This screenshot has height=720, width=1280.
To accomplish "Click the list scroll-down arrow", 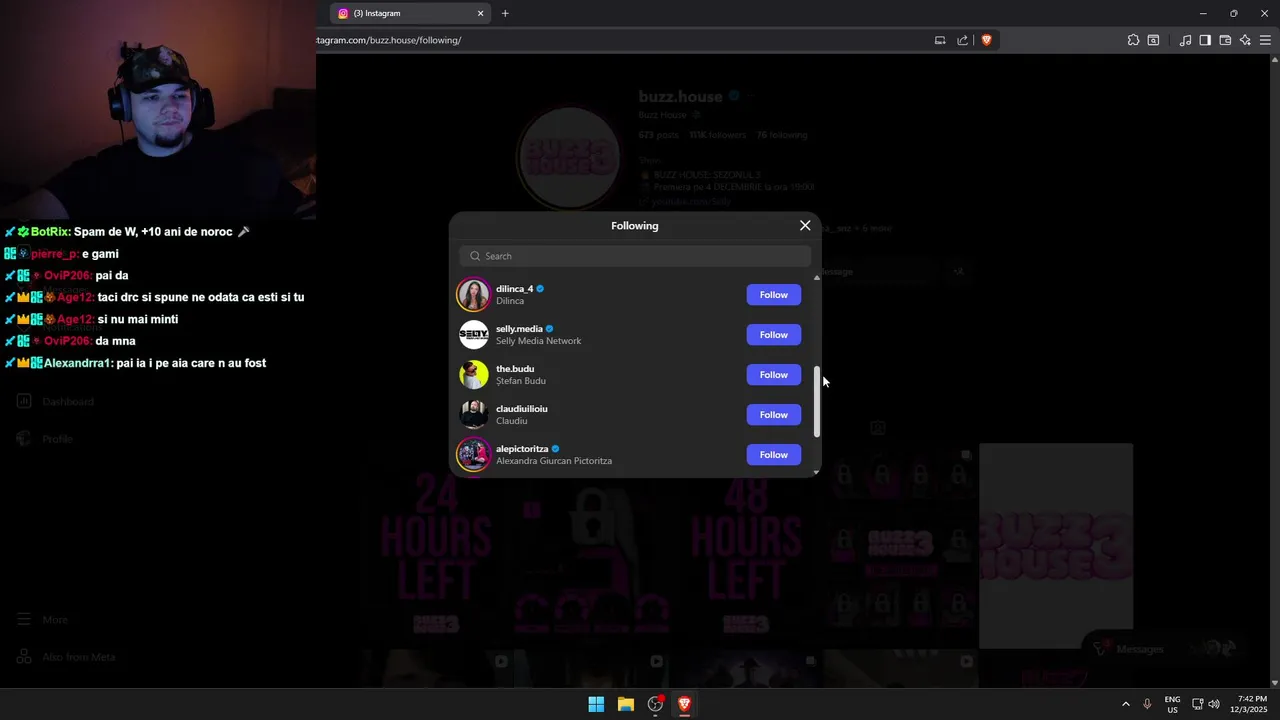I will click(817, 472).
